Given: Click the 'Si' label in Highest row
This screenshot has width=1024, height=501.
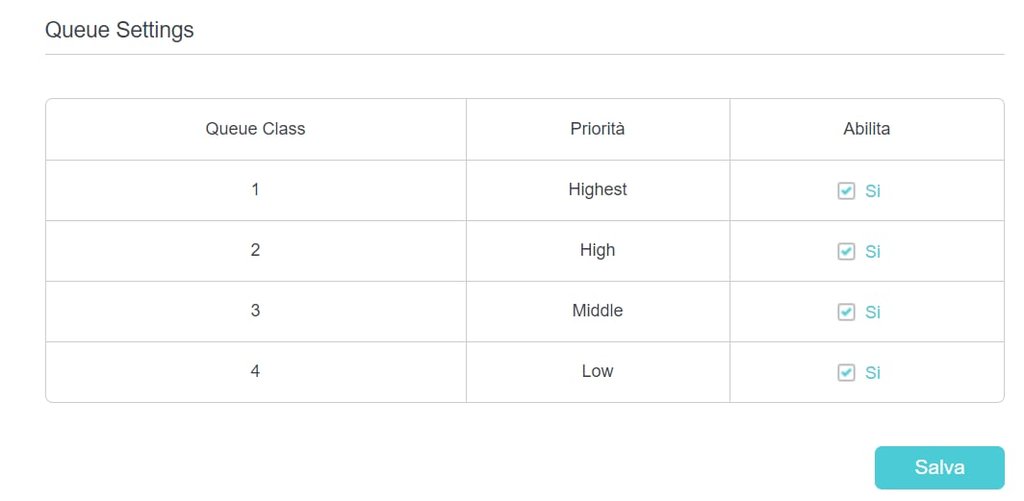Looking at the screenshot, I should [873, 191].
